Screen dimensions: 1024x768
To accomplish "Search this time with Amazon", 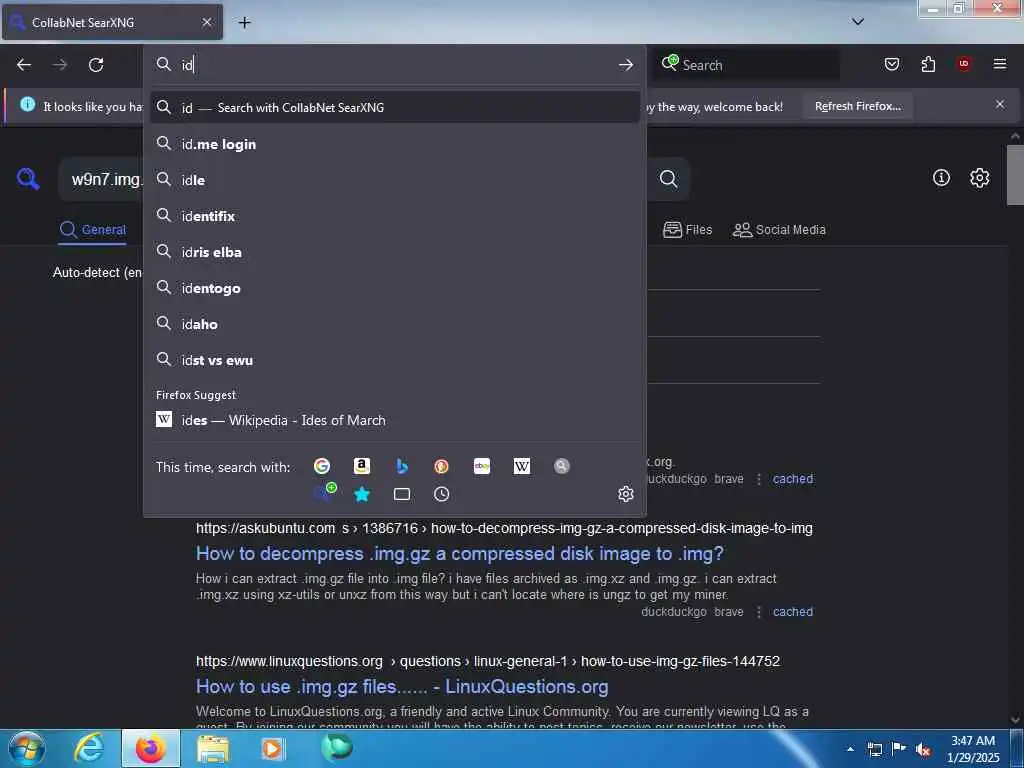I will [362, 466].
